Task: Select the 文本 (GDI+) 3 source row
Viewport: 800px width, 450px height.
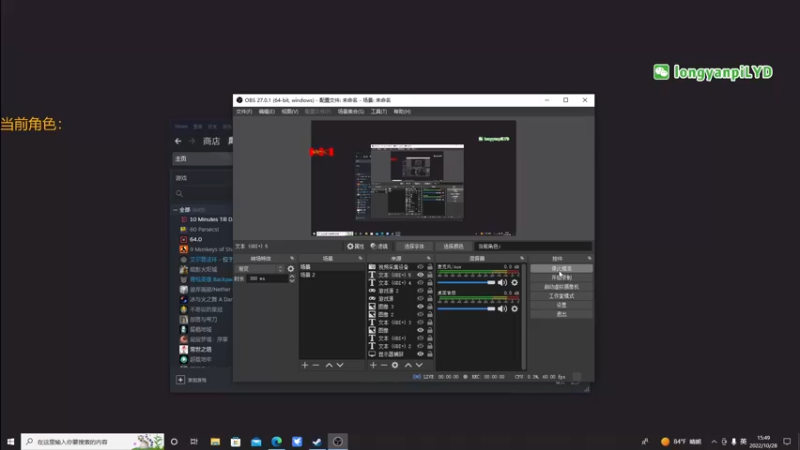Action: point(401,322)
